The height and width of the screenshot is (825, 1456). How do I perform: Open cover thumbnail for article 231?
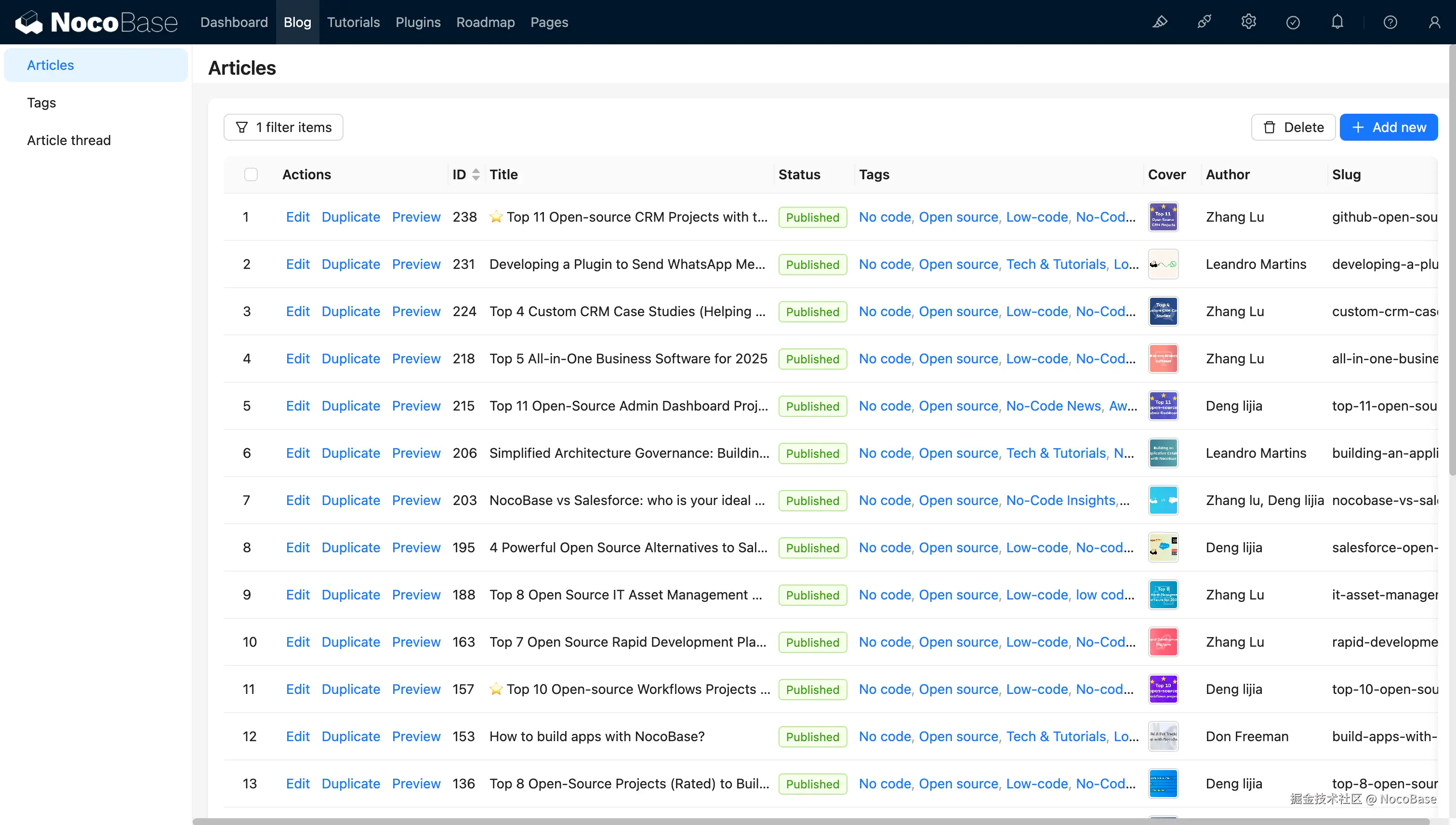tap(1163, 264)
